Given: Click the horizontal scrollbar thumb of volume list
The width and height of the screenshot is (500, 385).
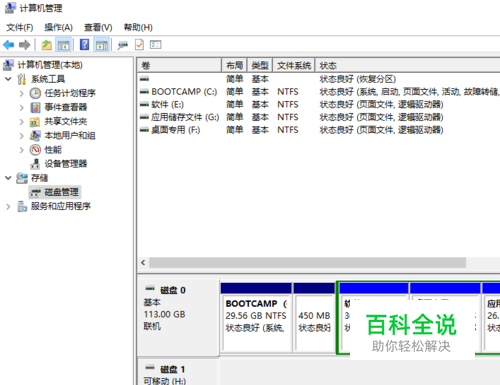Looking at the screenshot, I should coord(307,263).
